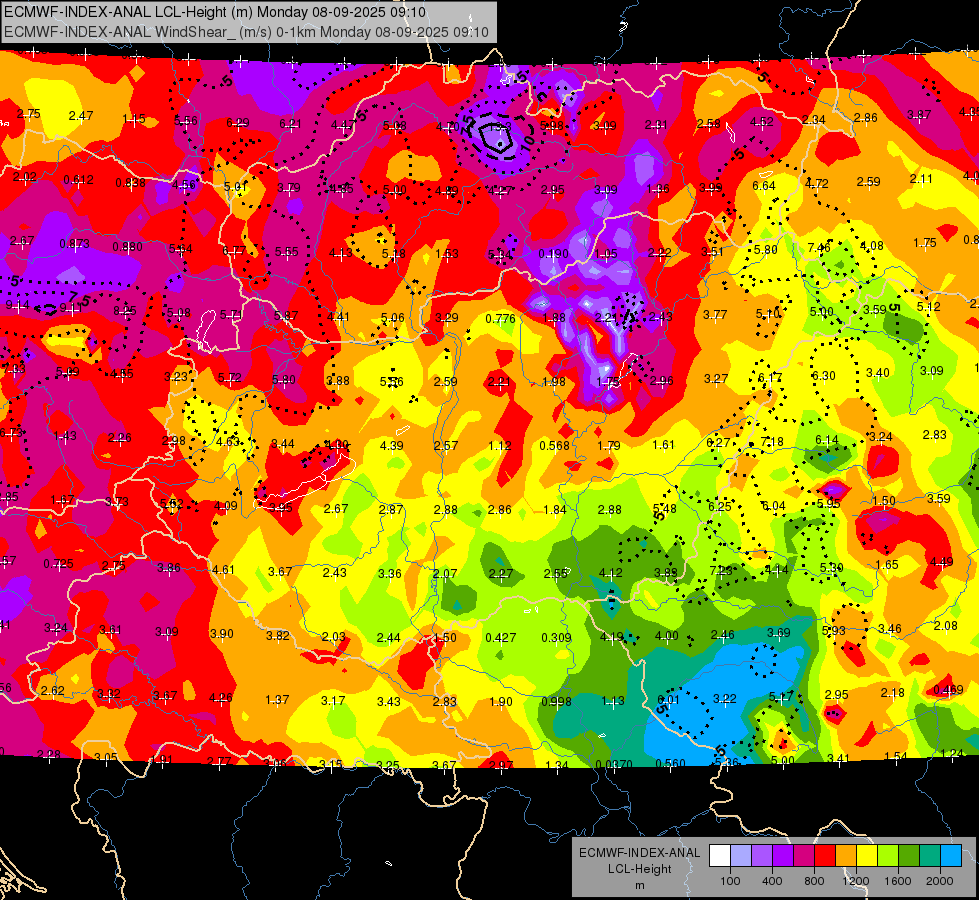Click the yellow legend swatch above 1200
Screen dimensions: 979x900
coord(867,856)
